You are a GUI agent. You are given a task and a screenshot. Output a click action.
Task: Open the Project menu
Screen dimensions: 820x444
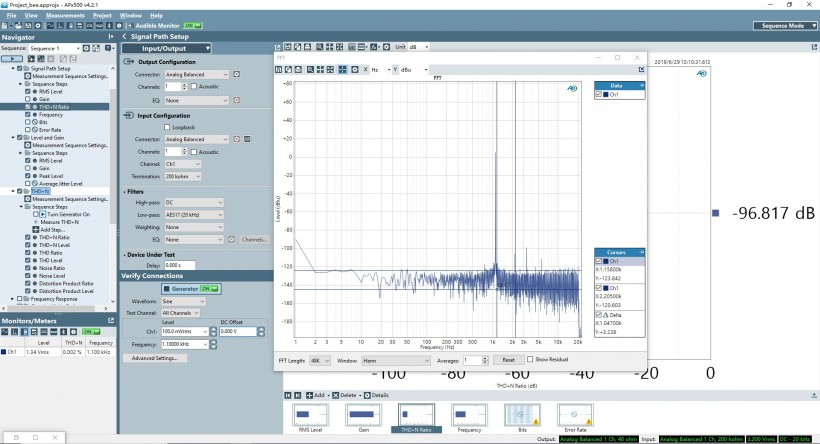tap(102, 16)
